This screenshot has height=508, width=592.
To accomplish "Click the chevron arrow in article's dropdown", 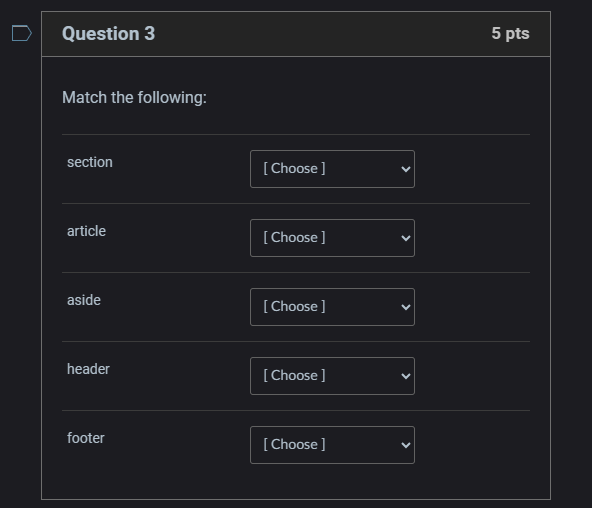I will 406,238.
